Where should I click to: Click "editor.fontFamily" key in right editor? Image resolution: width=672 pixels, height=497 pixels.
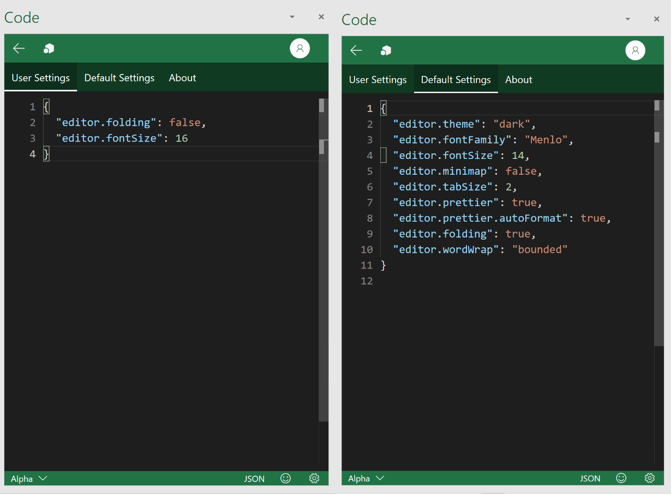452,140
